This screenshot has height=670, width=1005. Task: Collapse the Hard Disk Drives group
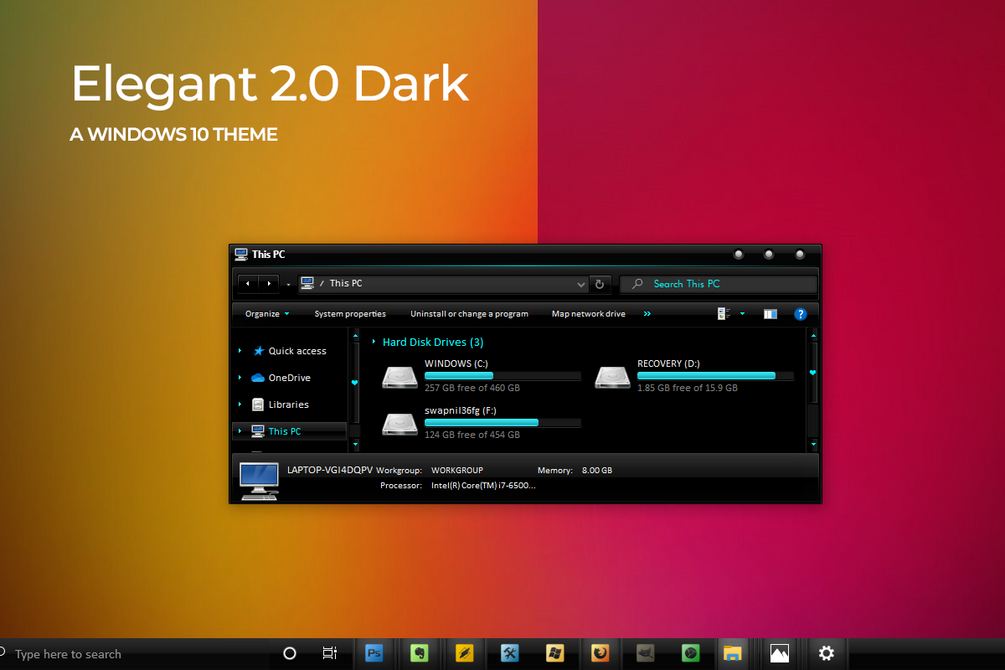[x=374, y=342]
